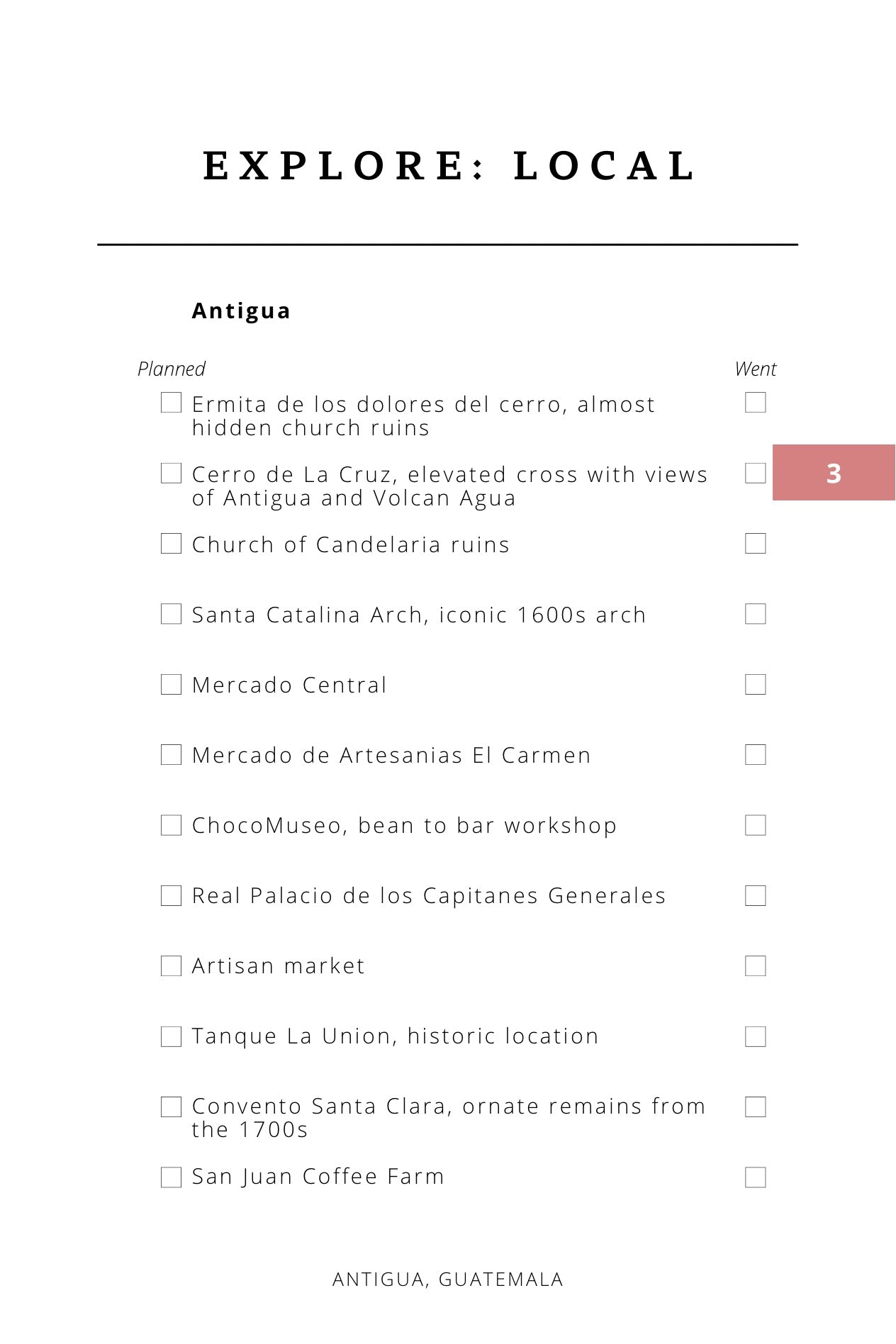Check Planned box for Real Palacio
Viewport: 896px width, 1344px height.
[171, 895]
